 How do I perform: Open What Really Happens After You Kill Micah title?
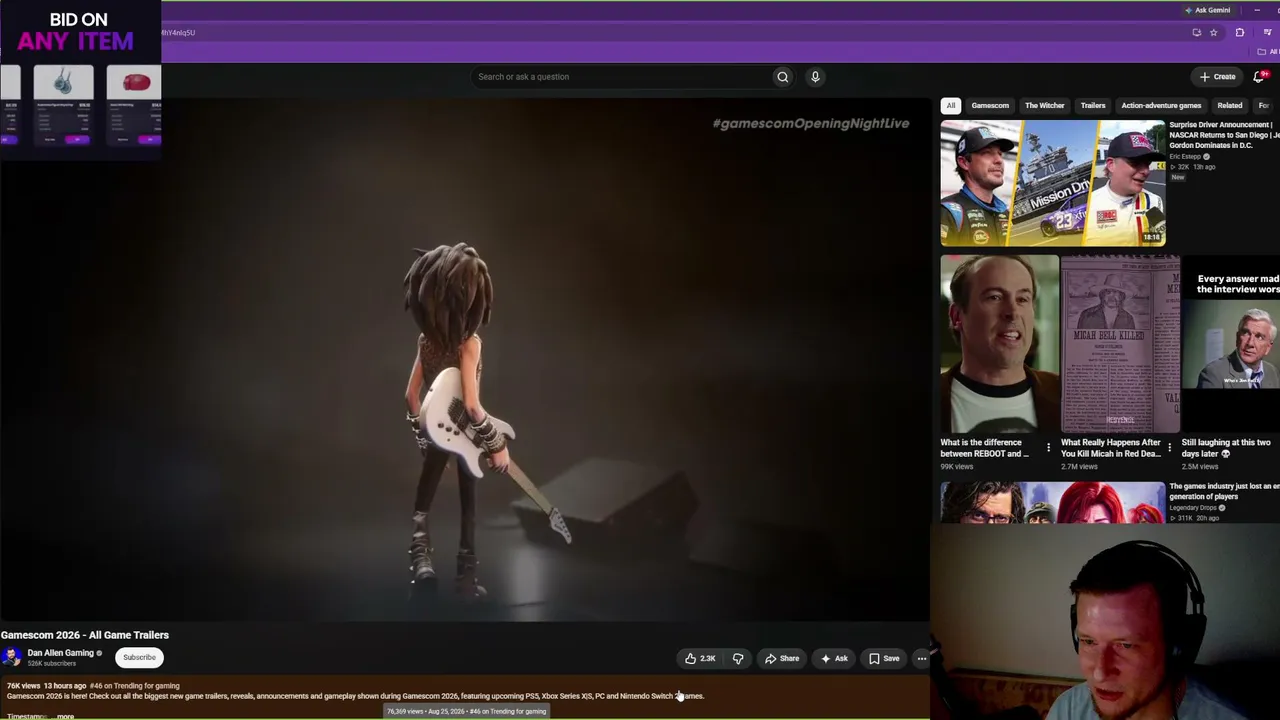pyautogui.click(x=1111, y=448)
